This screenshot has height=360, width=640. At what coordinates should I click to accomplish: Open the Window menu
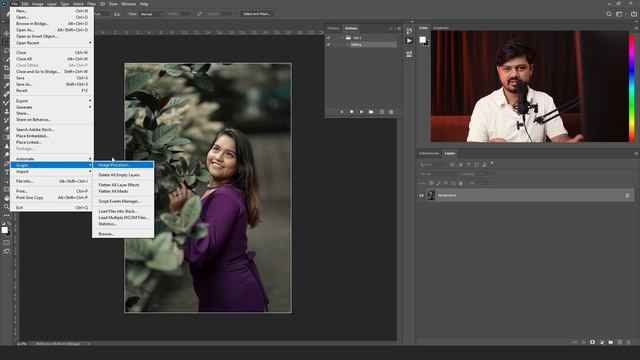click(128, 4)
